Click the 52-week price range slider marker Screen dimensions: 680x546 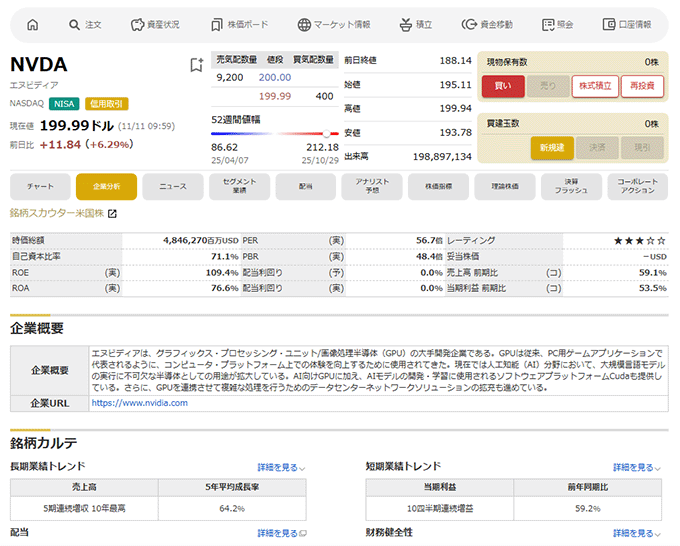(x=326, y=133)
